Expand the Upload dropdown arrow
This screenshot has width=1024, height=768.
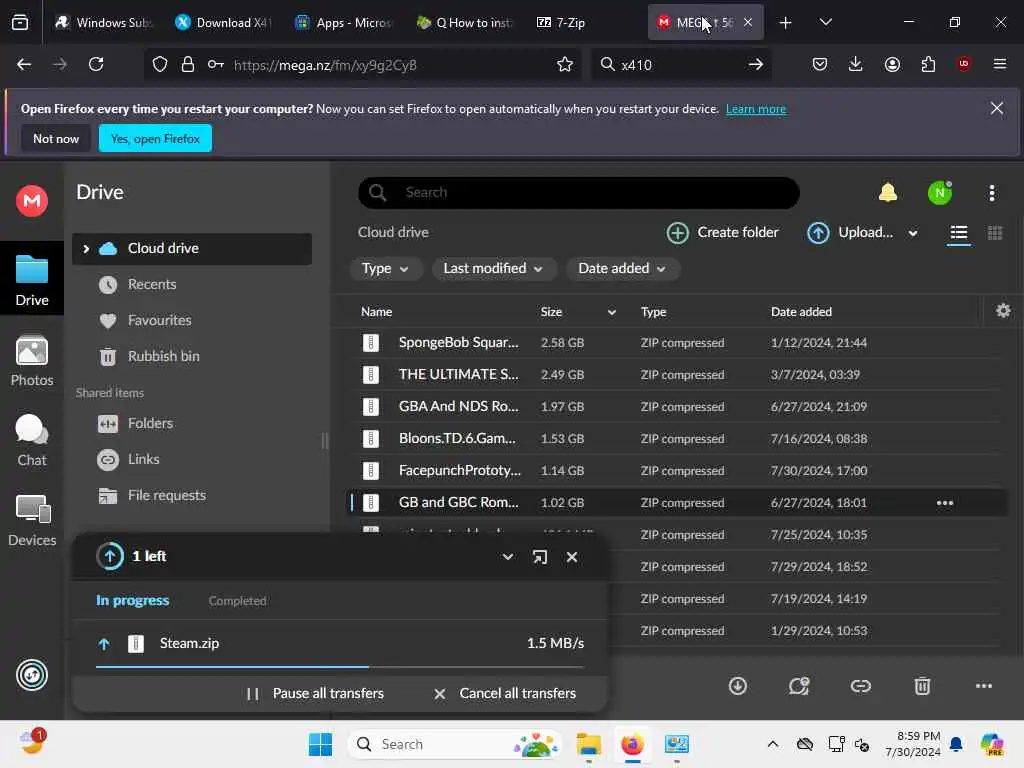(912, 233)
